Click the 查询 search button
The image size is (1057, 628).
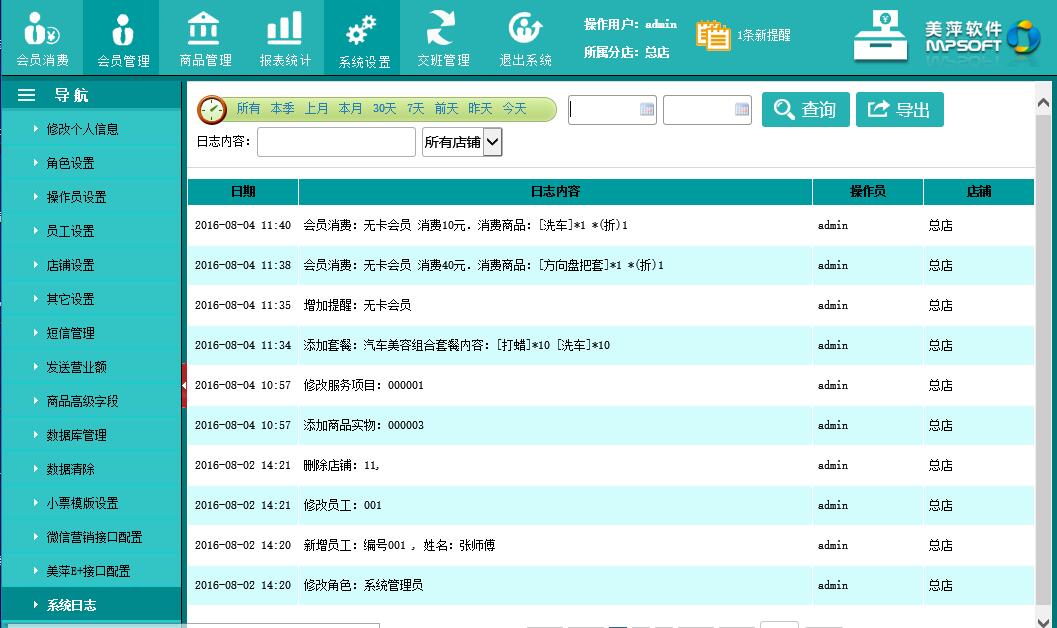[x=805, y=110]
